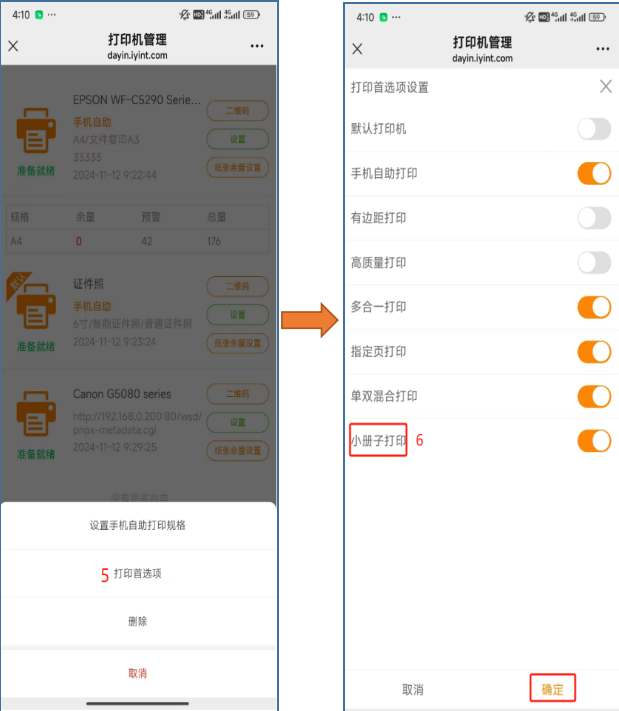Image resolution: width=619 pixels, height=711 pixels.
Task: Tap the red 取消 in bottom sheet
Action: (x=138, y=673)
